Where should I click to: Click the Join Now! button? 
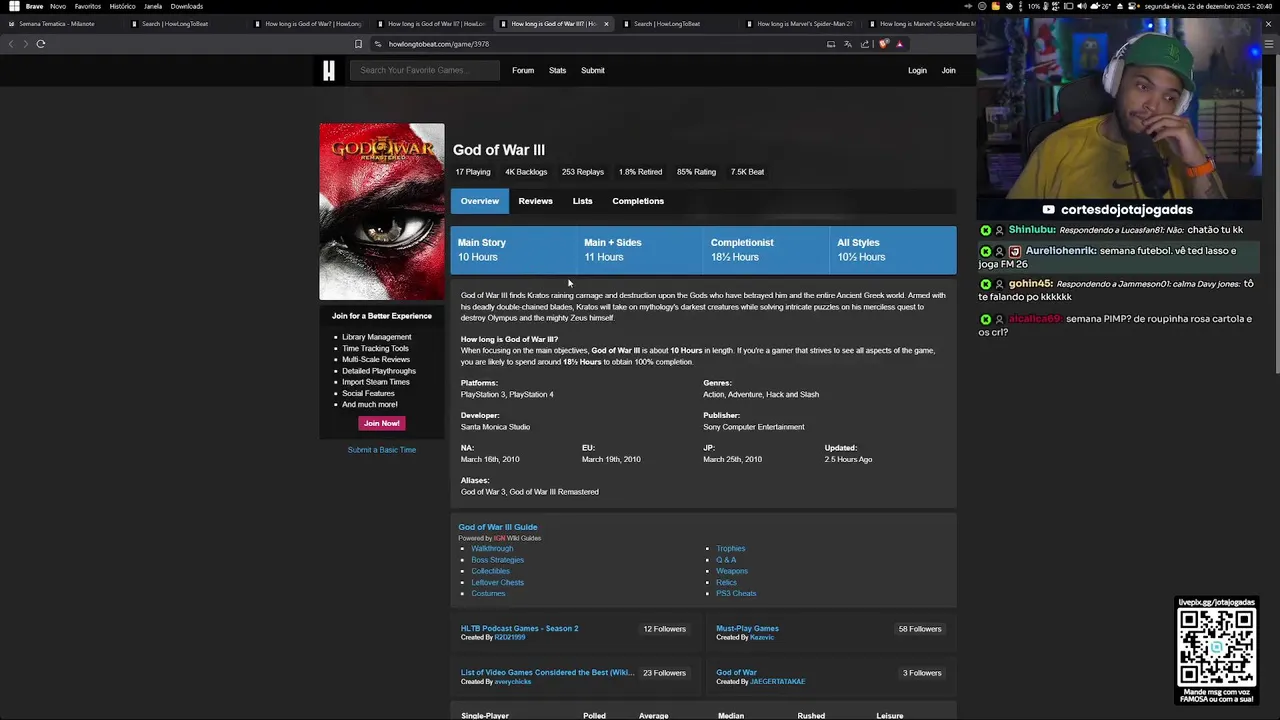[381, 423]
